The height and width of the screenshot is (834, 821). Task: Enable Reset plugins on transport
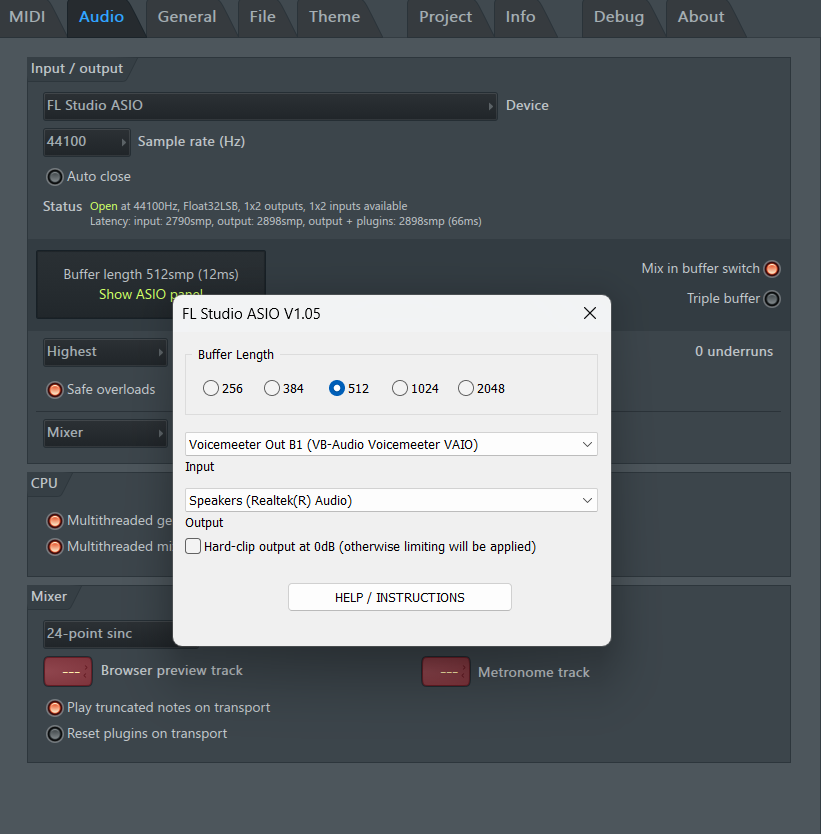tap(54, 733)
